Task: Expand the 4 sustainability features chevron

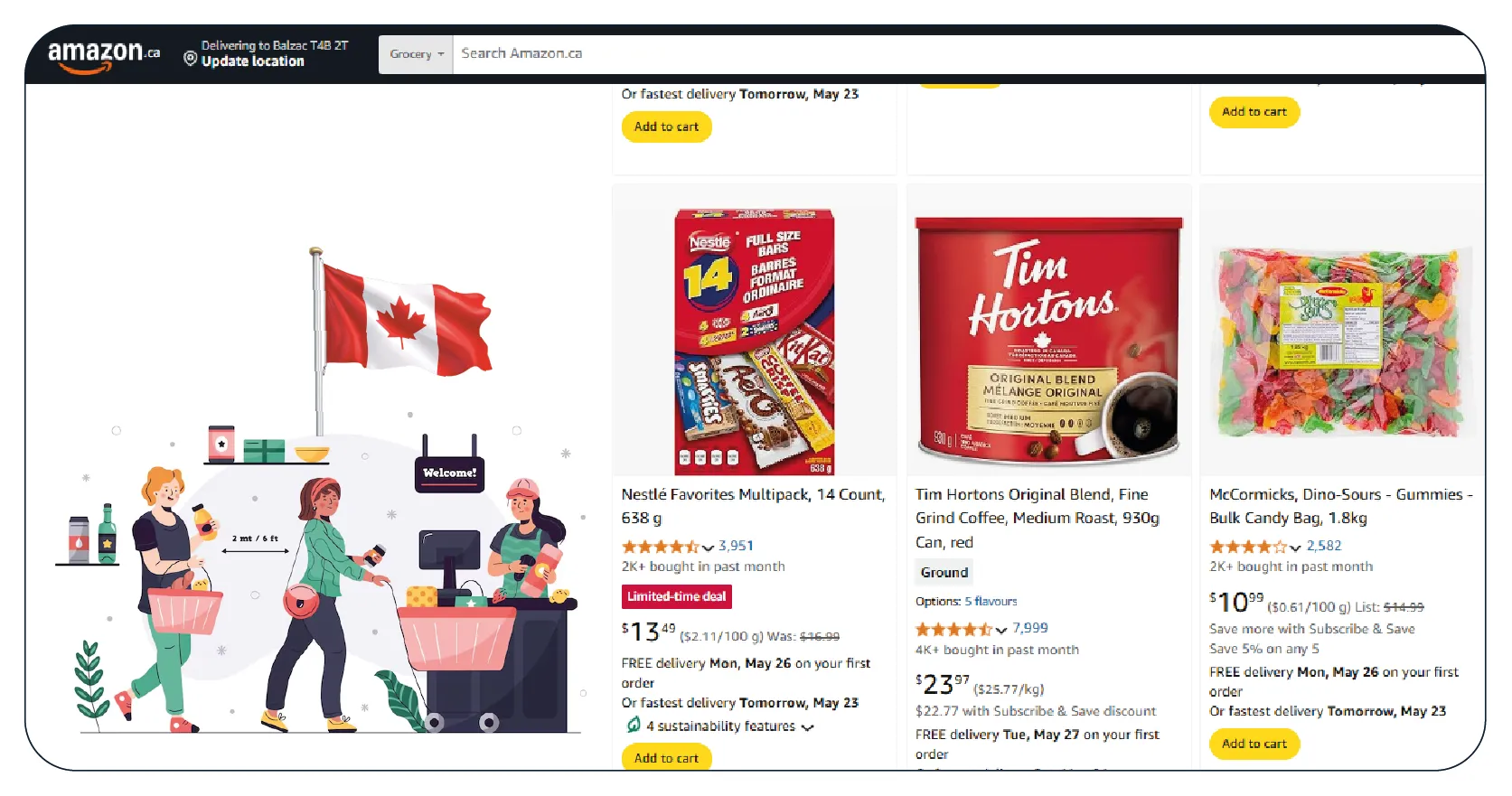Action: click(808, 726)
